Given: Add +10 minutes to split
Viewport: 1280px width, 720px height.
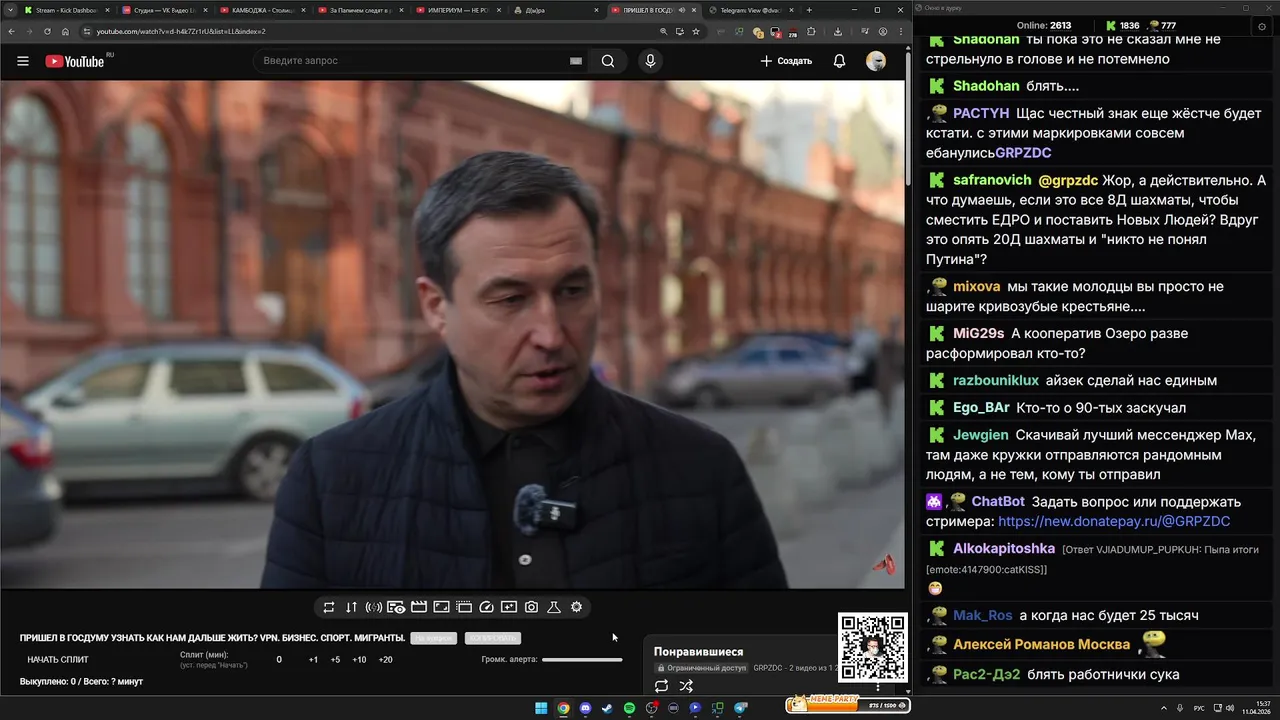Looking at the screenshot, I should click(x=359, y=660).
